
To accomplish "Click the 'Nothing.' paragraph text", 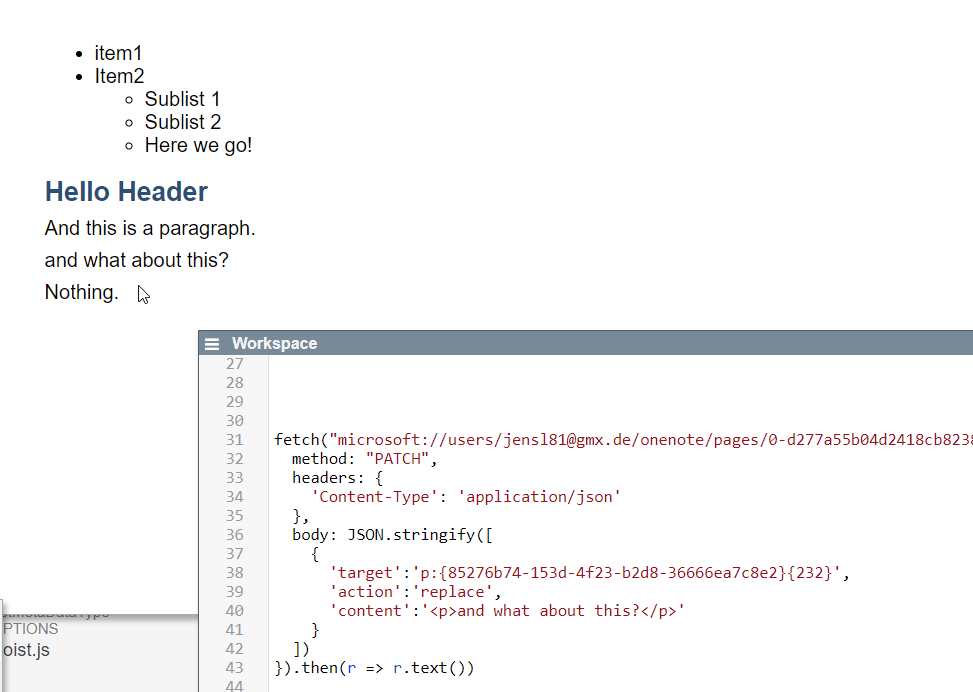I will (x=81, y=292).
